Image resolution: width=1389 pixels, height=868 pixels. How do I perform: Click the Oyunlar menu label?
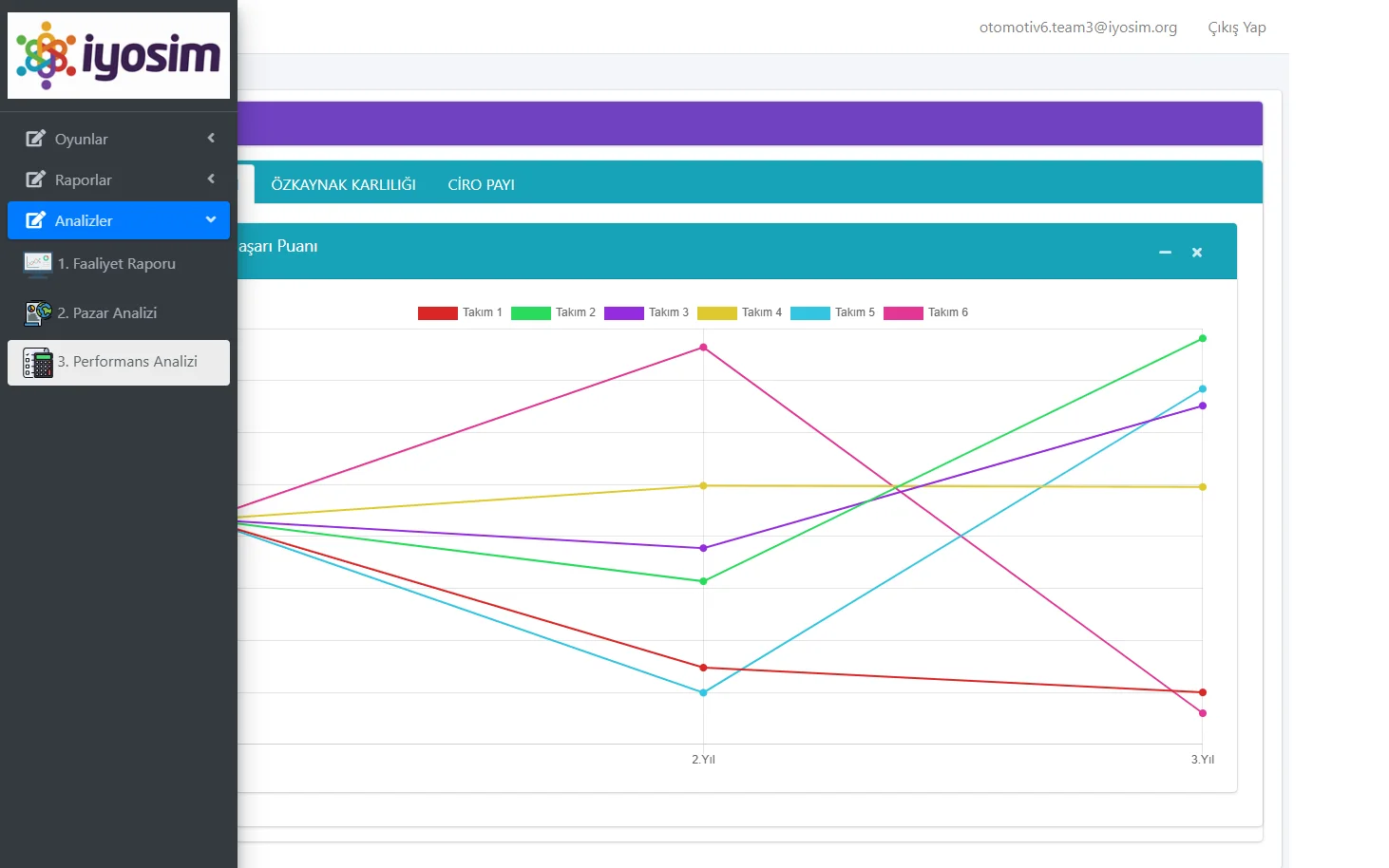pyautogui.click(x=82, y=139)
